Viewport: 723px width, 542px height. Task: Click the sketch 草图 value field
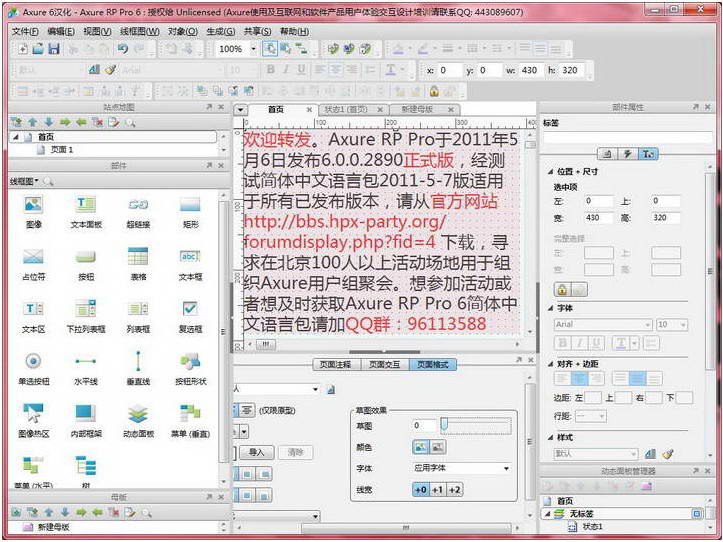pyautogui.click(x=424, y=425)
